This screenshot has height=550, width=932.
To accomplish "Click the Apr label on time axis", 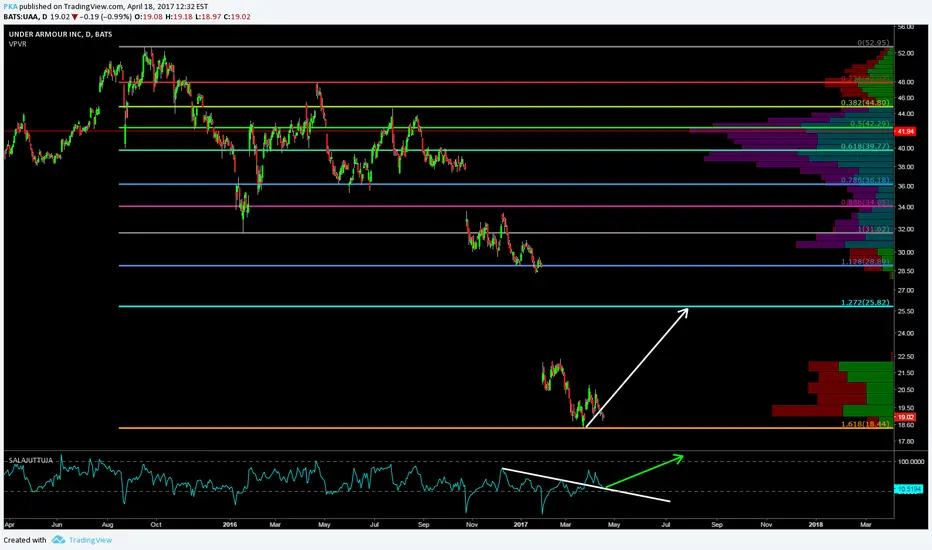I will coord(10,524).
